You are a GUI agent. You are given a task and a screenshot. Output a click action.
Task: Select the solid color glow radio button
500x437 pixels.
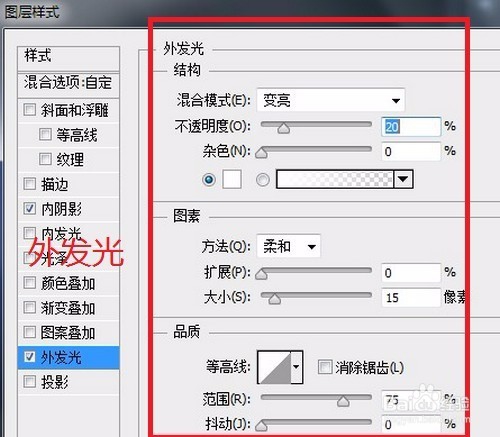tap(209, 180)
